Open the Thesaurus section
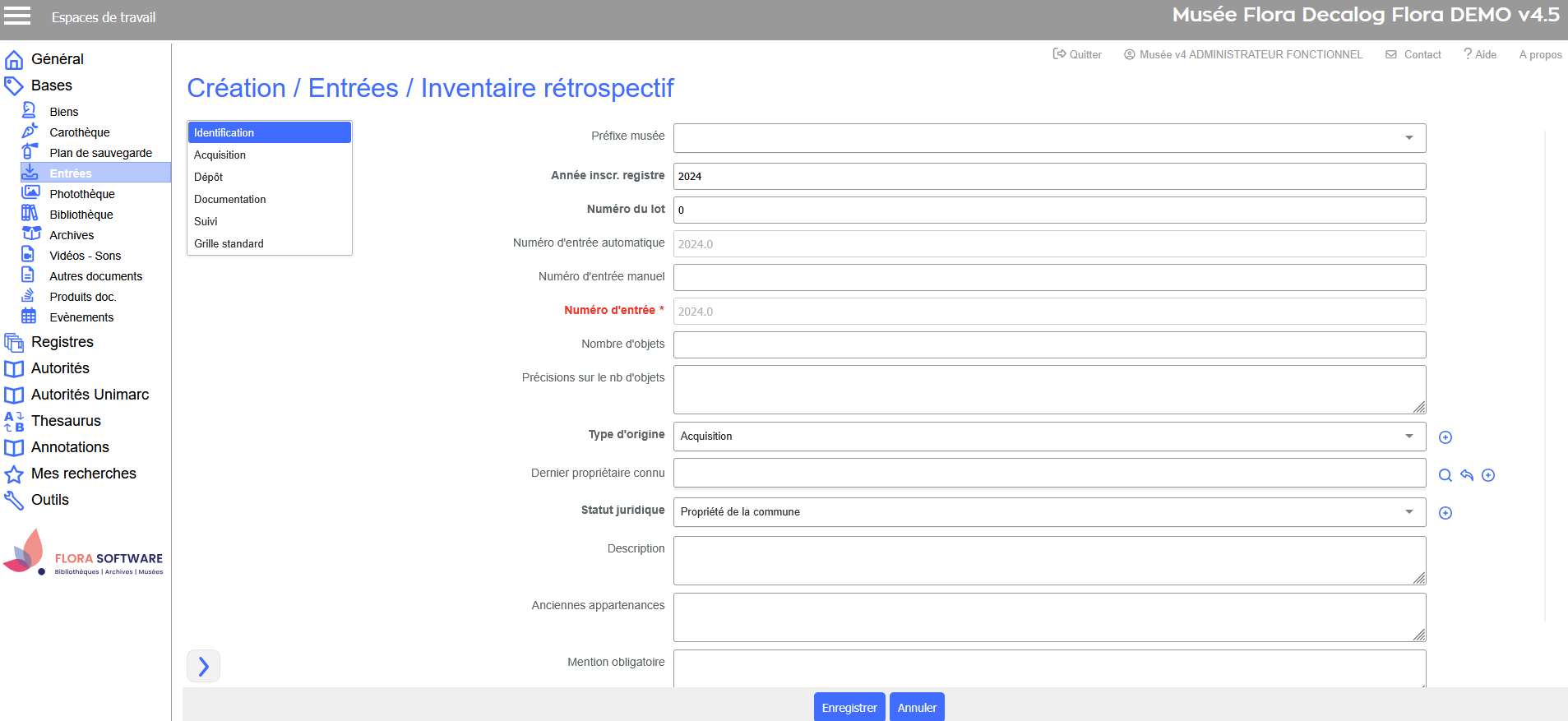Viewport: 1568px width, 721px height. (66, 421)
